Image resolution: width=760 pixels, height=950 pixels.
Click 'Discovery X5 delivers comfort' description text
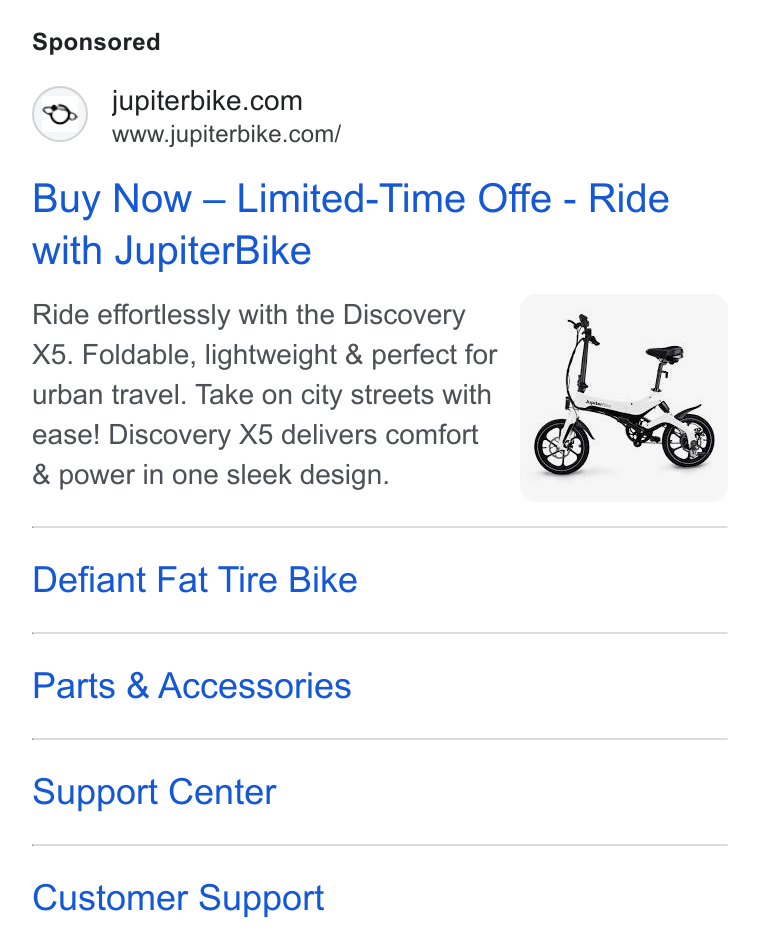point(293,435)
